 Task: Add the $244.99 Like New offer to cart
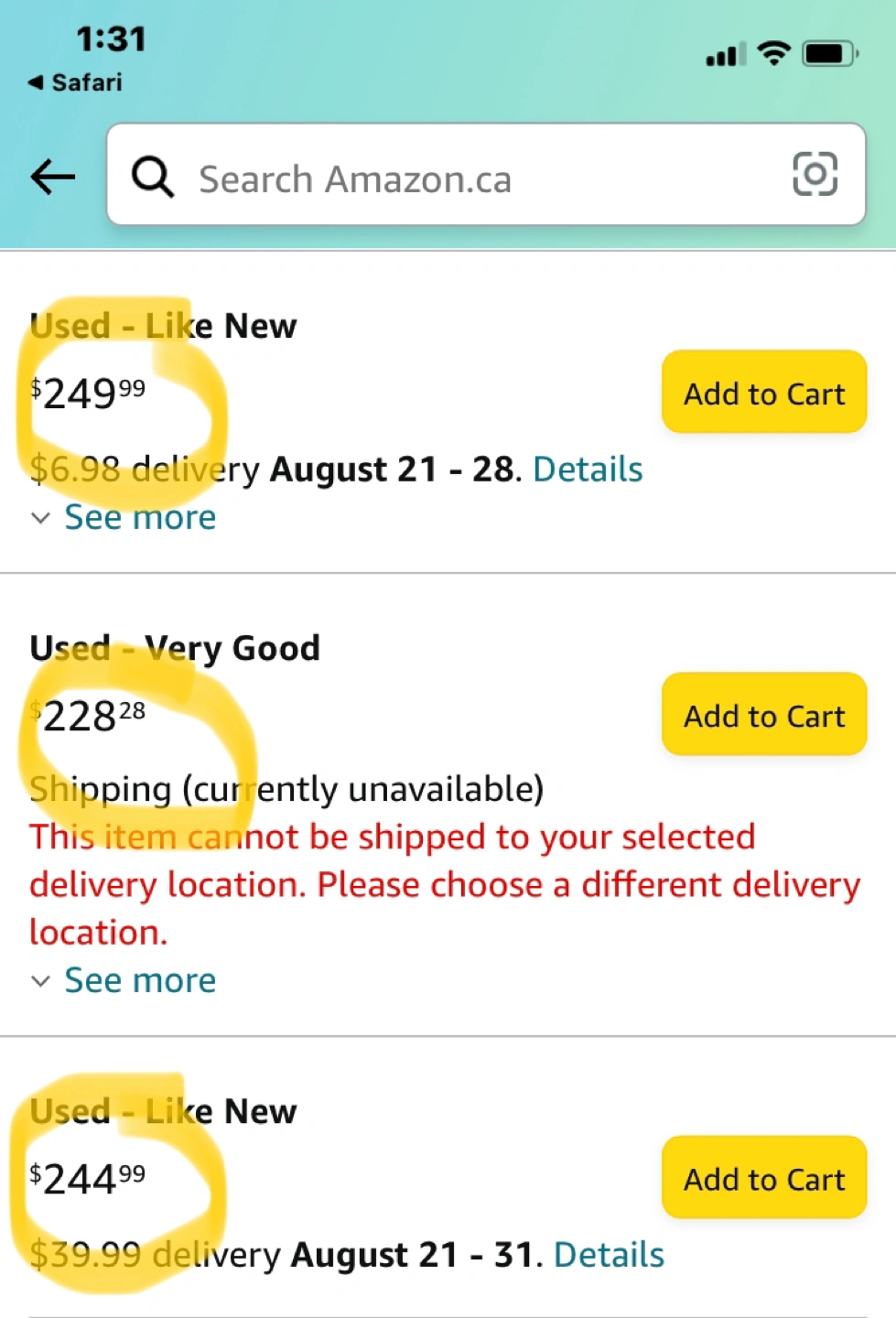[764, 1178]
